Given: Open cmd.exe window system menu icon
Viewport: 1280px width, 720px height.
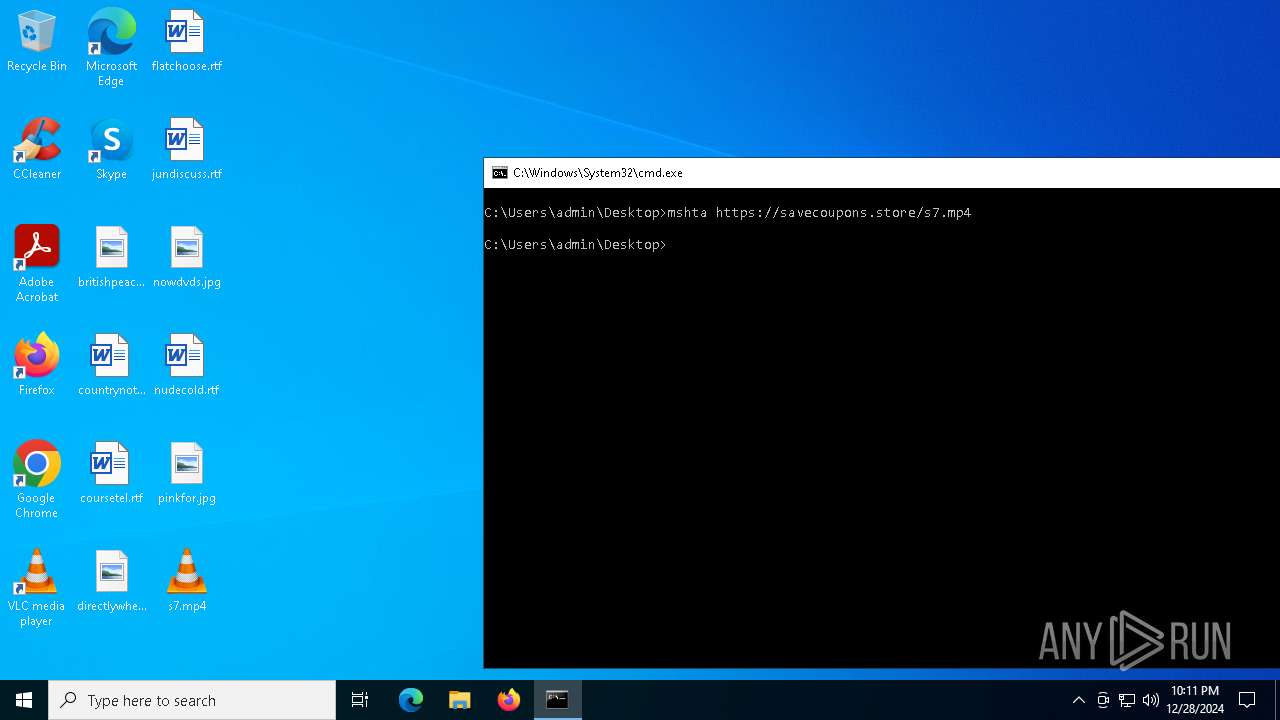Looking at the screenshot, I should click(x=499, y=173).
